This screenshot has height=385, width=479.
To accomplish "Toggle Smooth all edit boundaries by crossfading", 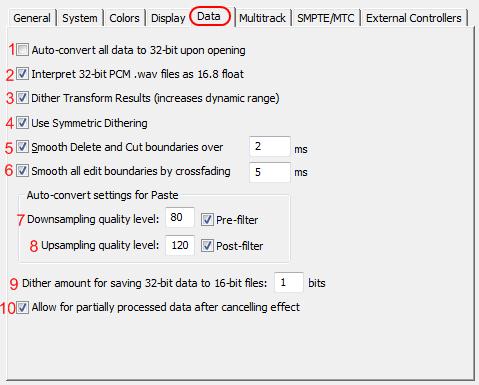I will pos(22,171).
